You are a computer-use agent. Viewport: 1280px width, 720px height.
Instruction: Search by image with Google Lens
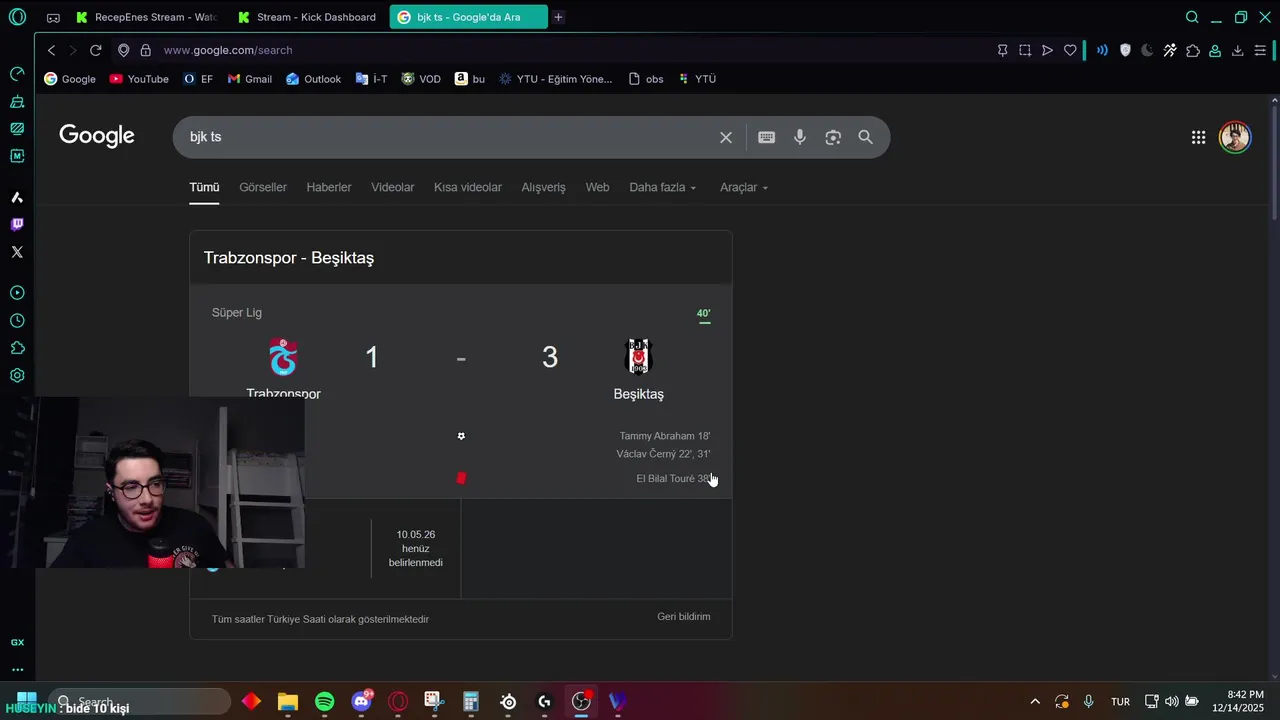point(833,137)
